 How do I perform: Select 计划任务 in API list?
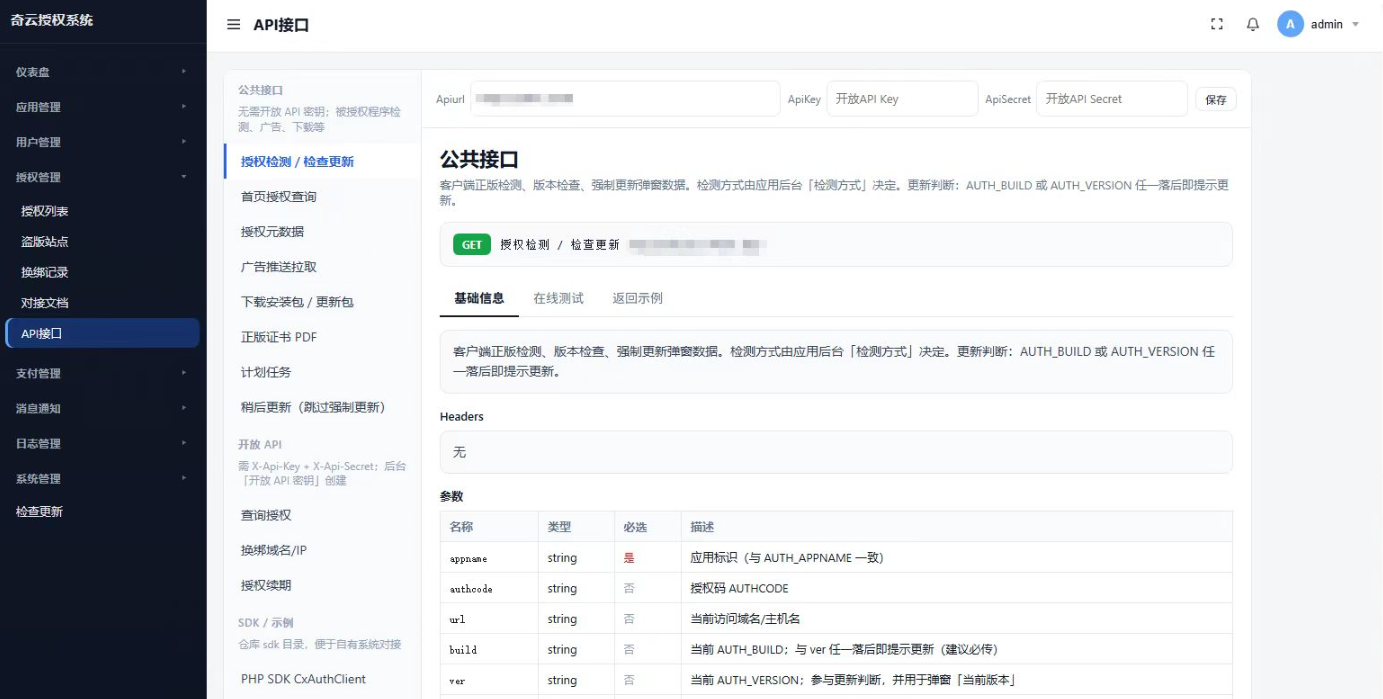(x=322, y=372)
